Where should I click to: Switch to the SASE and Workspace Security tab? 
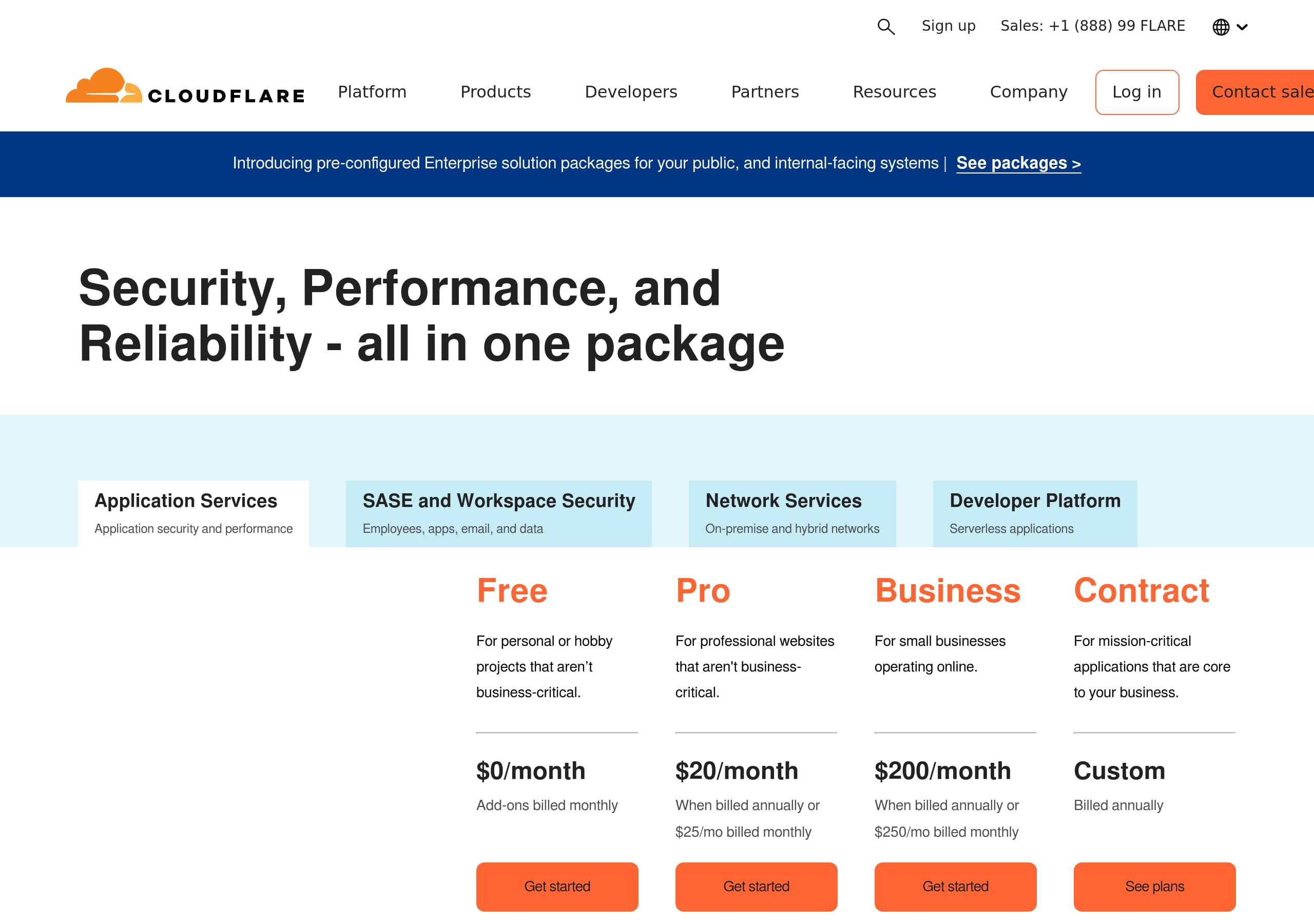498,512
